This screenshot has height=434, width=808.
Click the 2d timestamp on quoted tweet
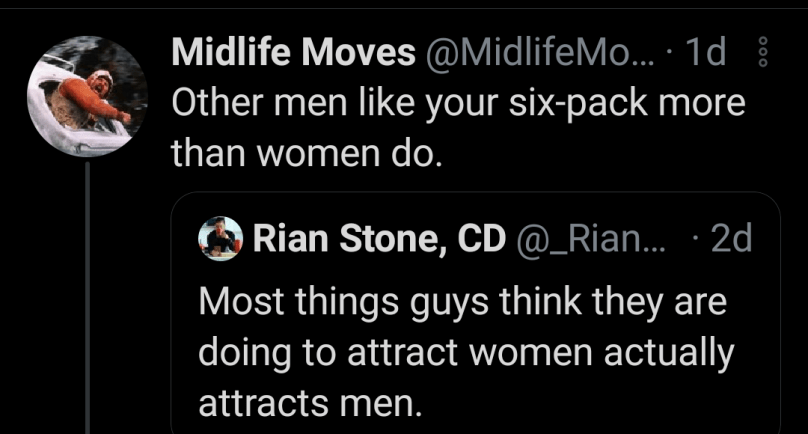(x=728, y=238)
